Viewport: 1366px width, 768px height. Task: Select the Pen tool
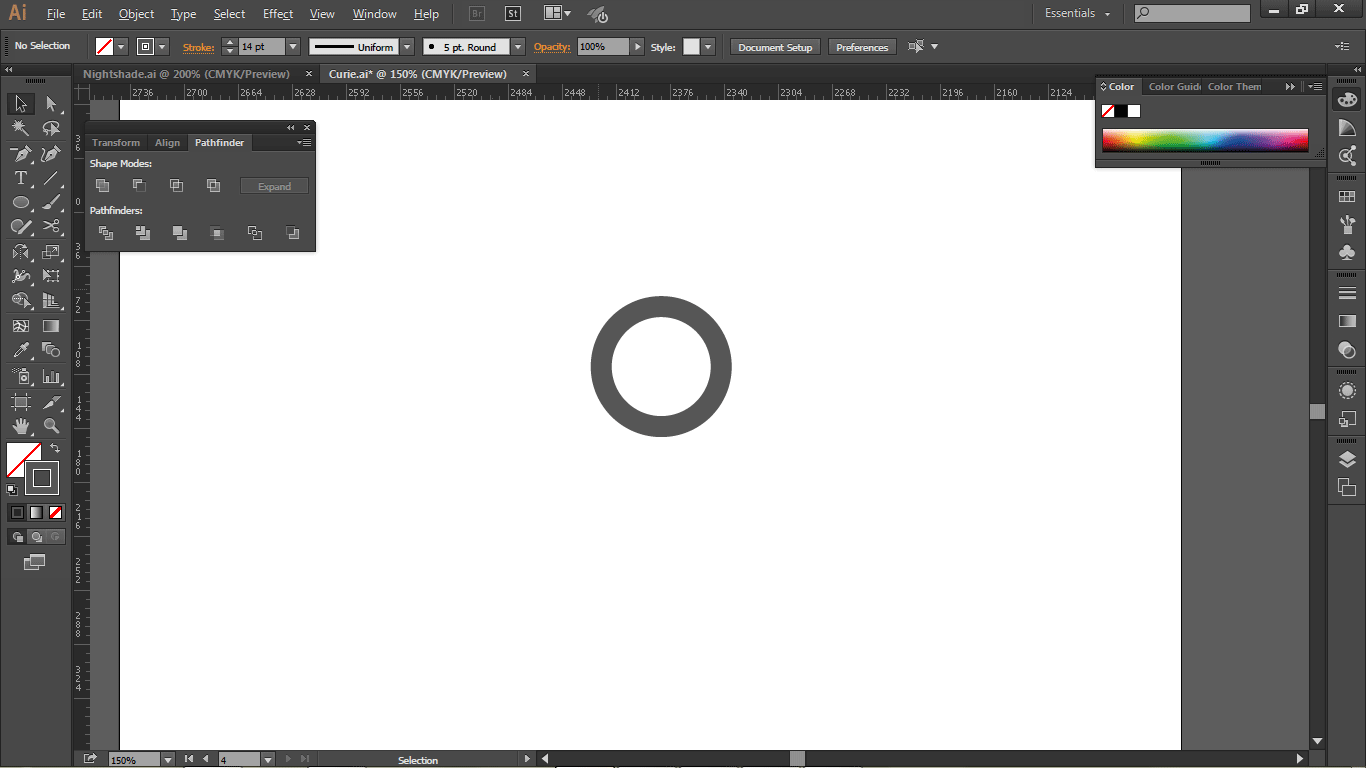pos(20,154)
